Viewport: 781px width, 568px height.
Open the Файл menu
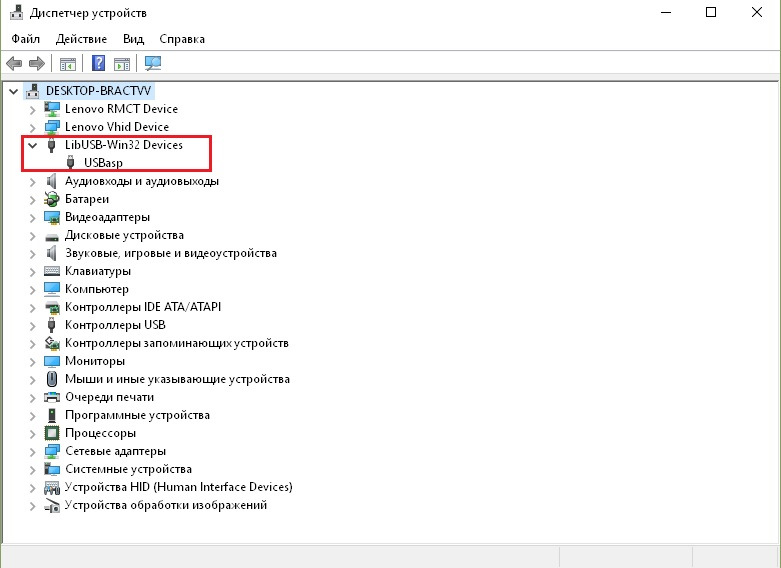click(x=26, y=39)
